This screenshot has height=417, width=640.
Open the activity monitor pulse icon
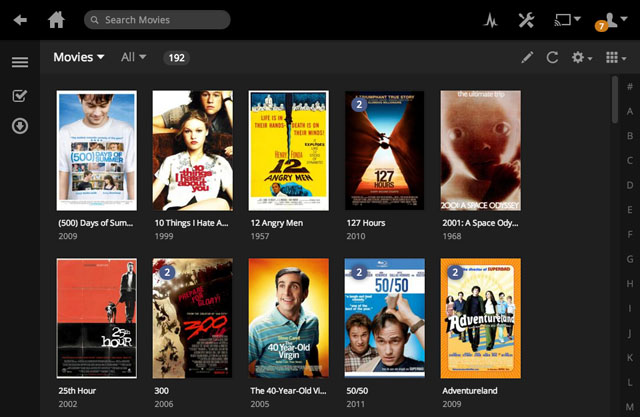point(491,20)
